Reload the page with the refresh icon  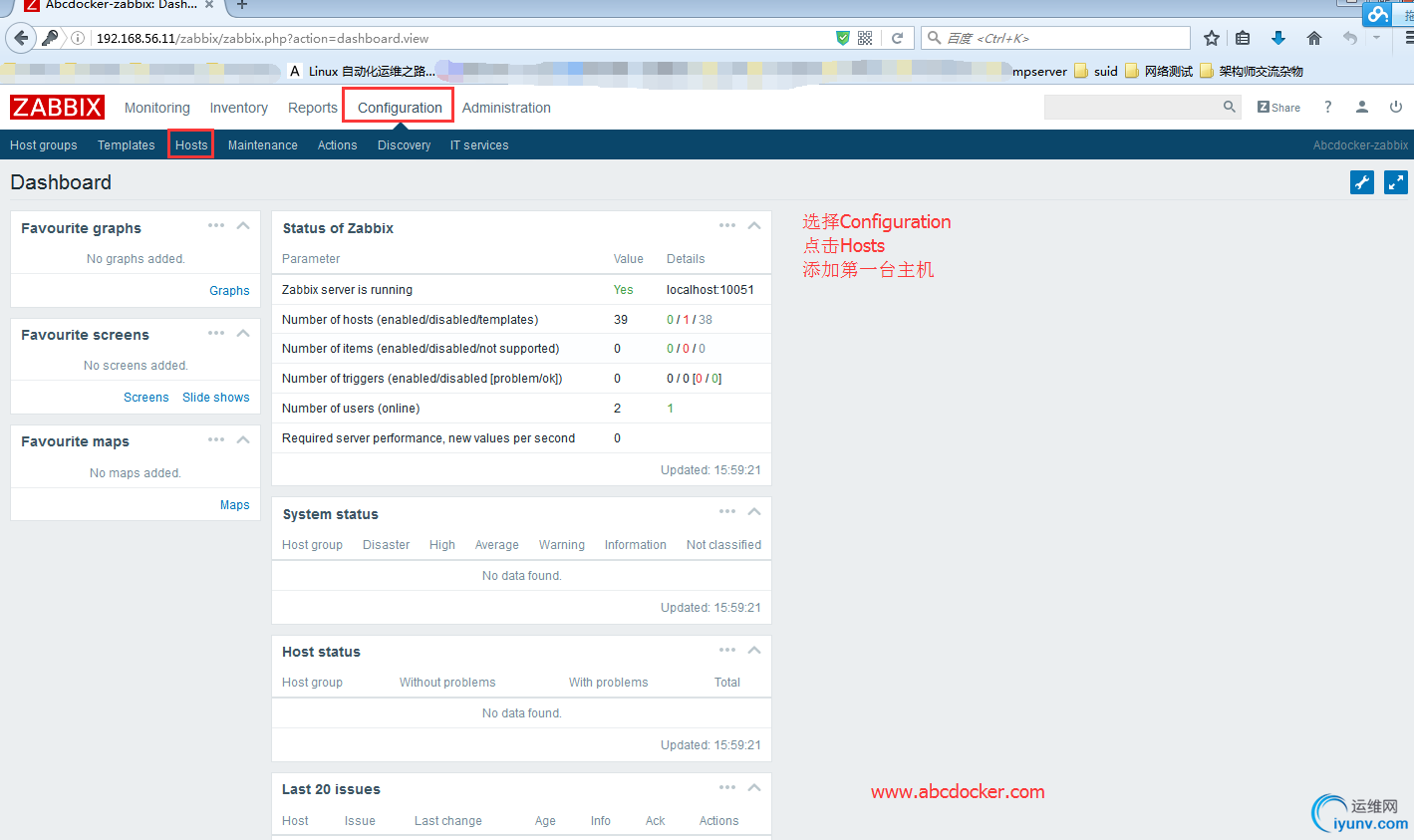(x=897, y=38)
